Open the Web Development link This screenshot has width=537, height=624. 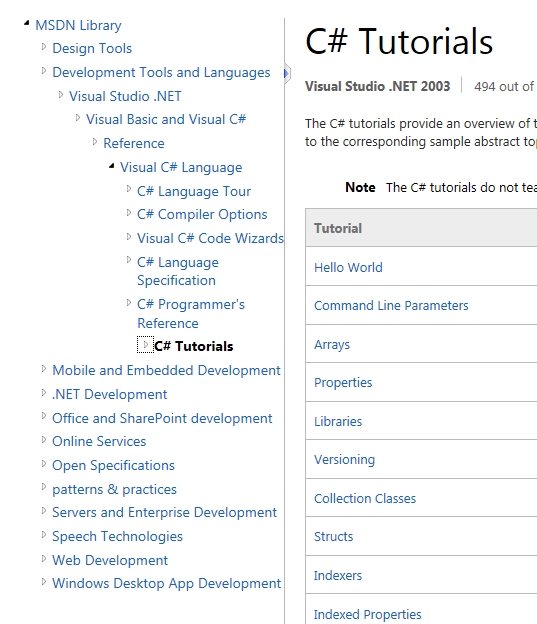coord(110,560)
